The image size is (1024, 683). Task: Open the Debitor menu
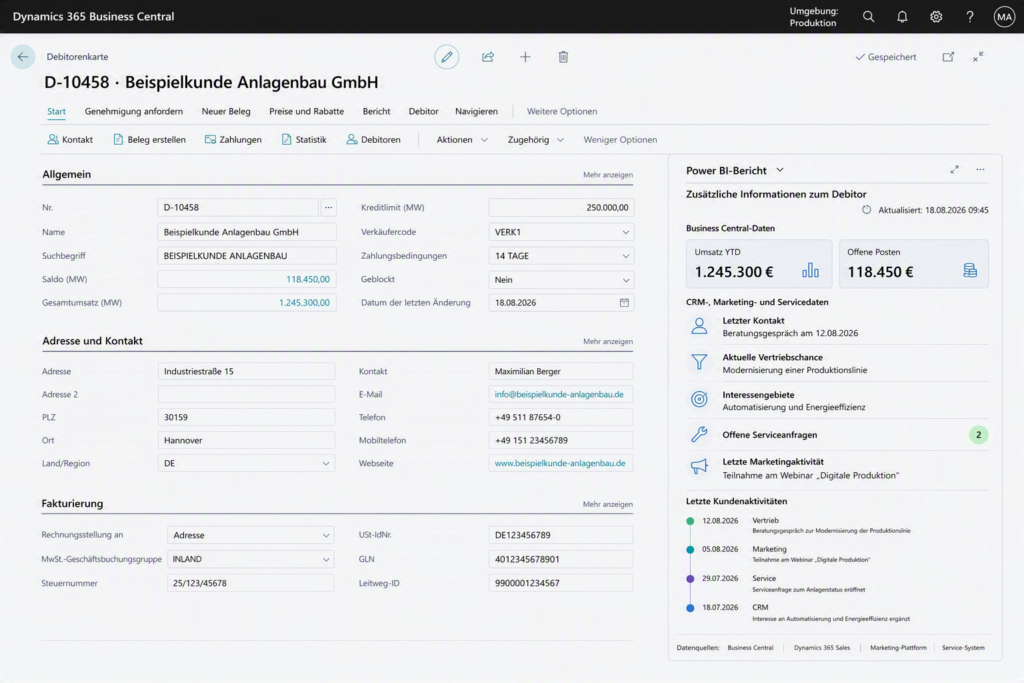423,111
